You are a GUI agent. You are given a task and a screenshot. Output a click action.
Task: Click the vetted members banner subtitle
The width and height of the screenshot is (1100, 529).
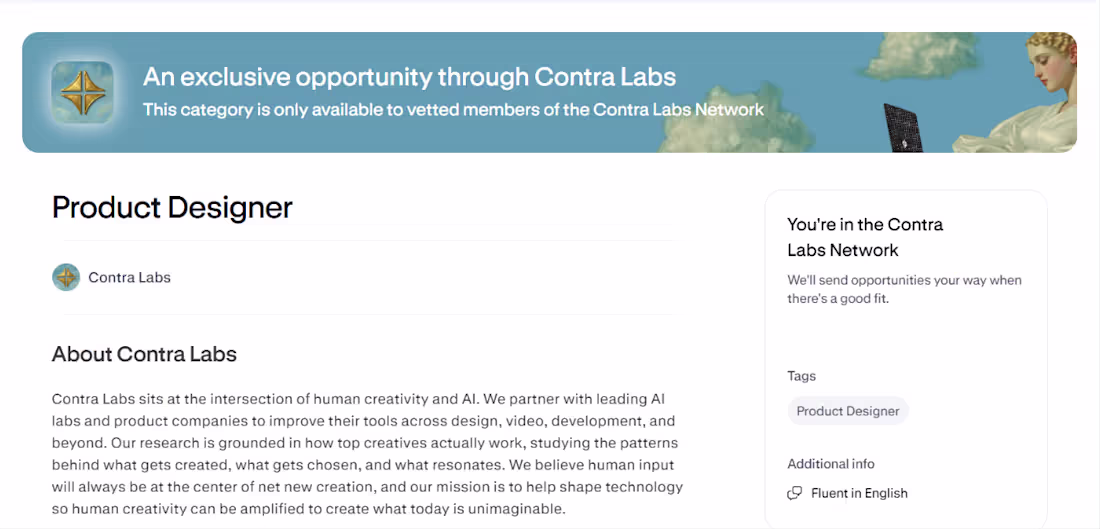point(453,109)
